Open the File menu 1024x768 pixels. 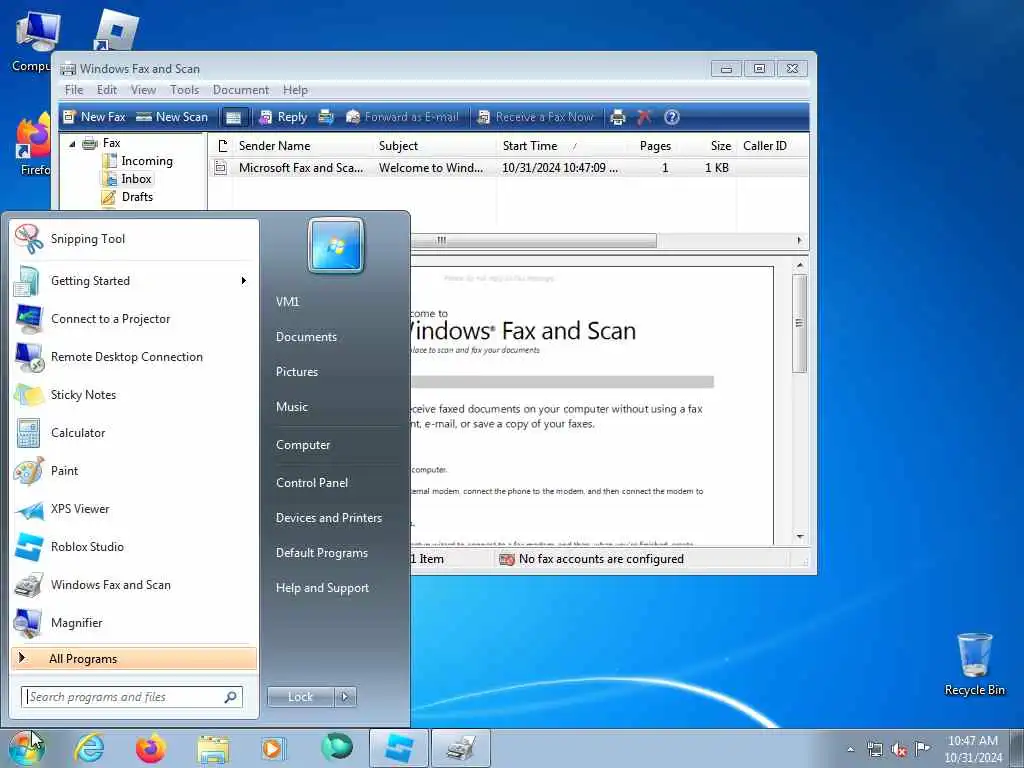(74, 90)
